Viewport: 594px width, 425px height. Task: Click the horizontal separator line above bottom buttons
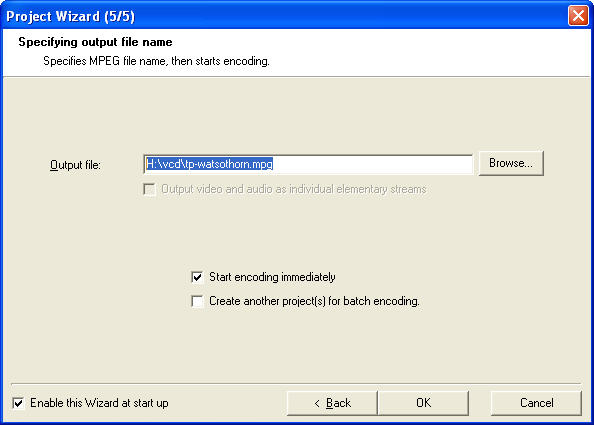(296, 384)
